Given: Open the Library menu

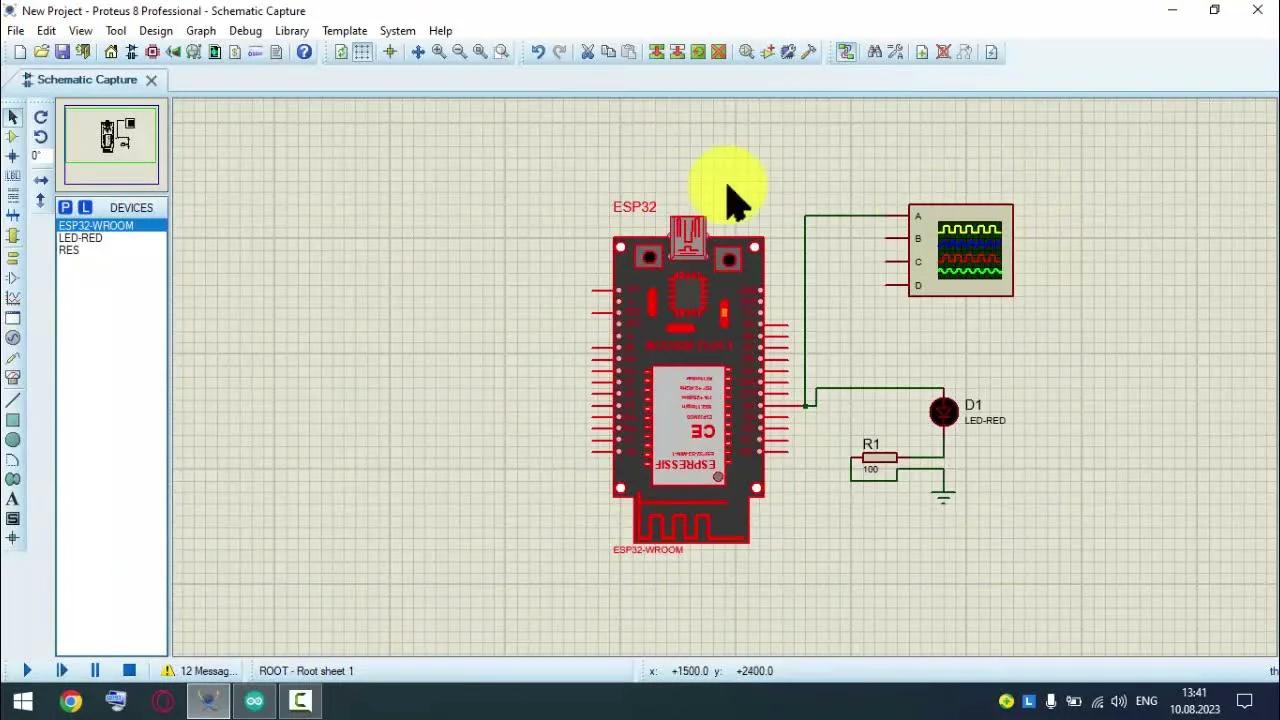Looking at the screenshot, I should point(291,30).
